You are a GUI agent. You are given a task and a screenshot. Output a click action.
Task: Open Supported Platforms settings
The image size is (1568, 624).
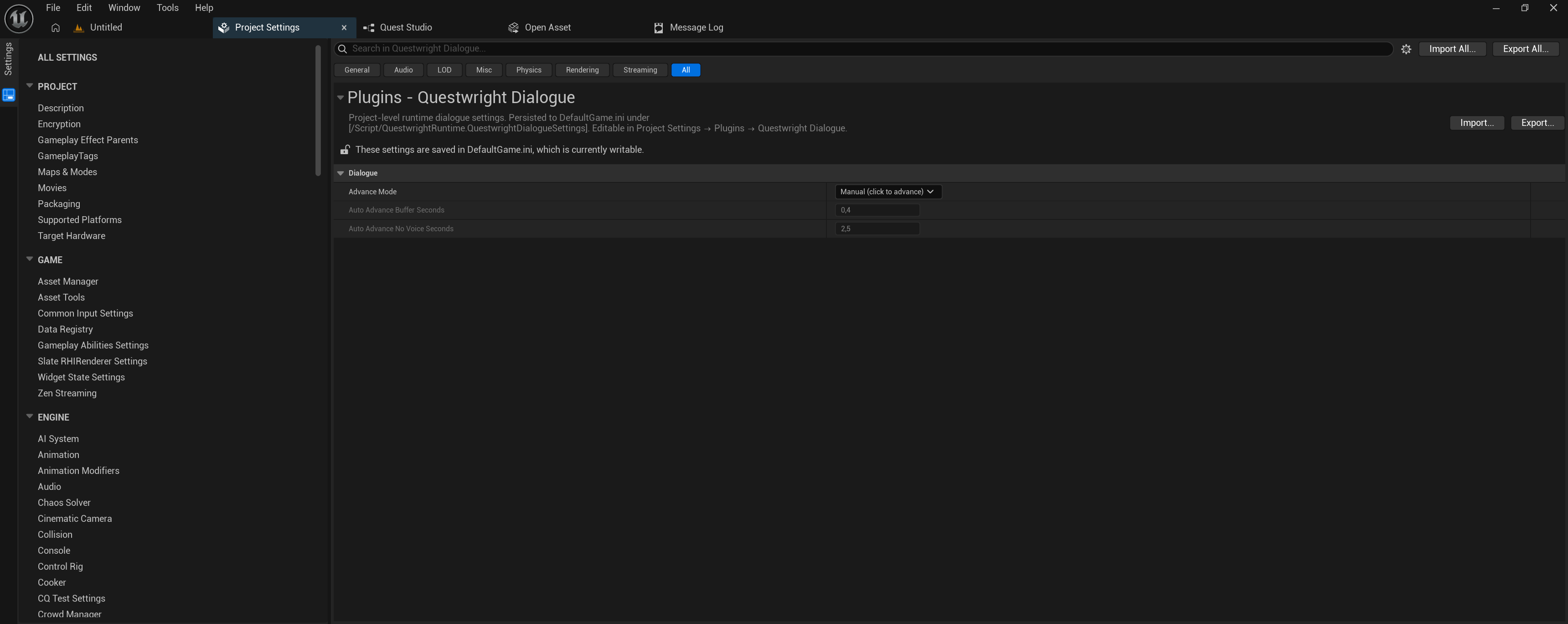(80, 219)
